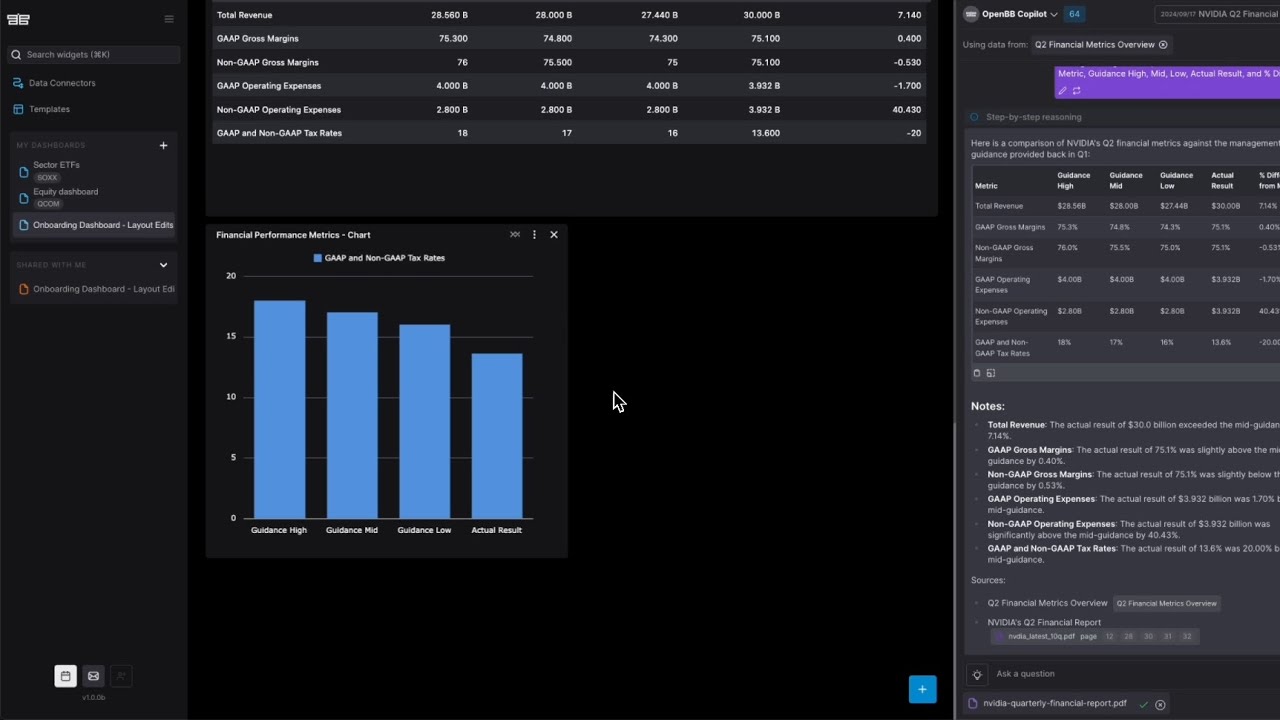Click the envelope icon at sidebar bottom
This screenshot has height=720, width=1280.
(93, 676)
